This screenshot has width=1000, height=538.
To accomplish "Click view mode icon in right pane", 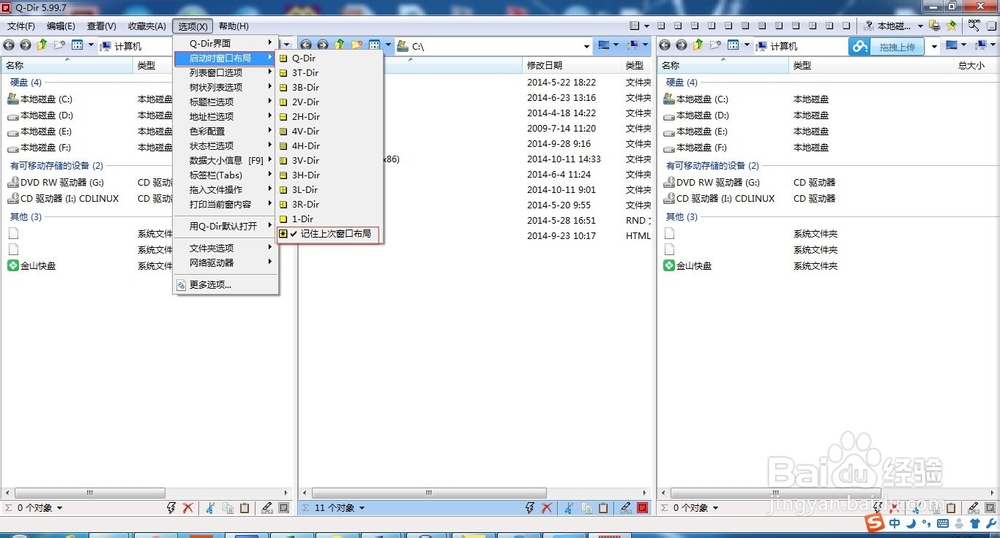I will click(733, 45).
